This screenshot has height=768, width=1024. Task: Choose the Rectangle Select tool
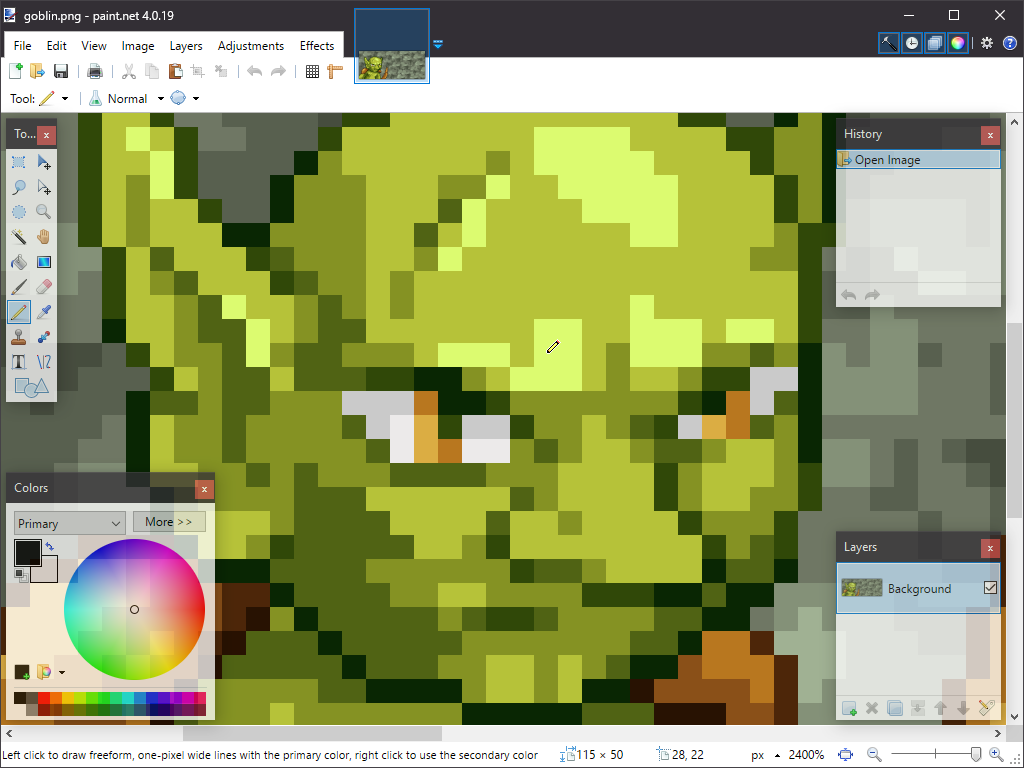18,162
